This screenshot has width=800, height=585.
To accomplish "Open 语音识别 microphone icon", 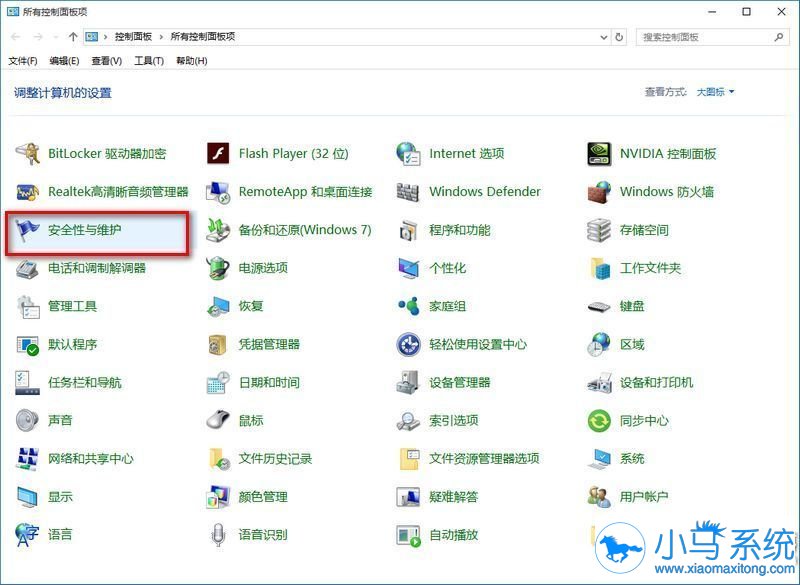I will click(x=218, y=535).
